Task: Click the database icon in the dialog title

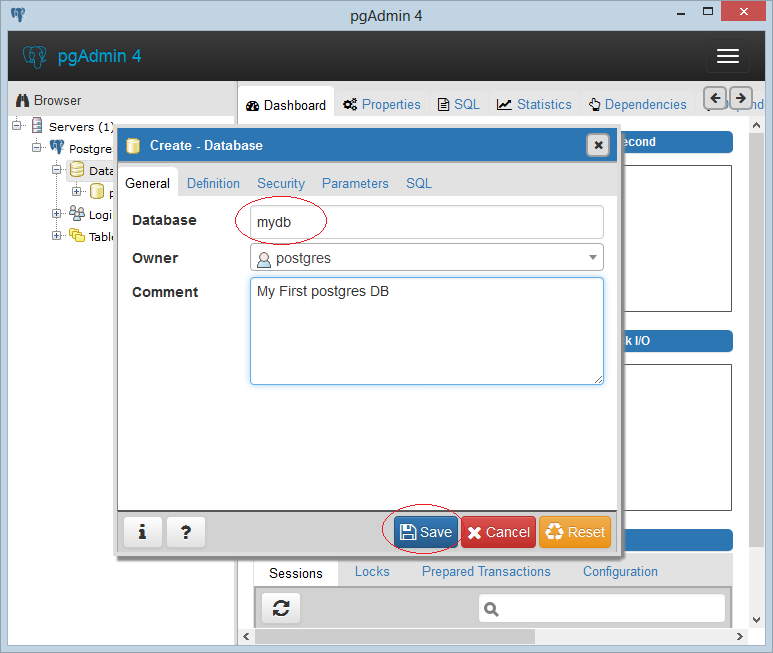Action: click(x=133, y=146)
